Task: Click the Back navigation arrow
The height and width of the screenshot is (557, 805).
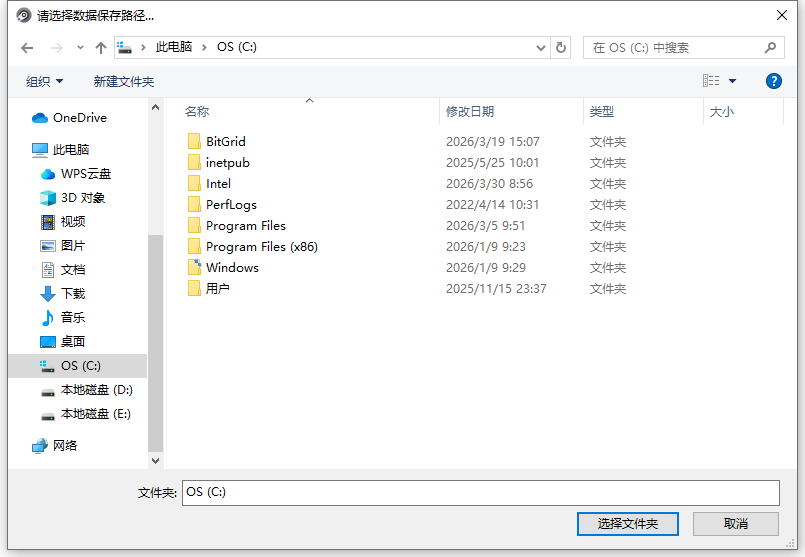Action: [27, 48]
